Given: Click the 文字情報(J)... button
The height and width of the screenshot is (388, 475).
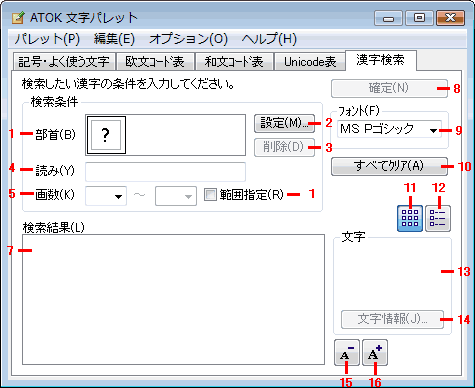Looking at the screenshot, I should click(392, 319).
